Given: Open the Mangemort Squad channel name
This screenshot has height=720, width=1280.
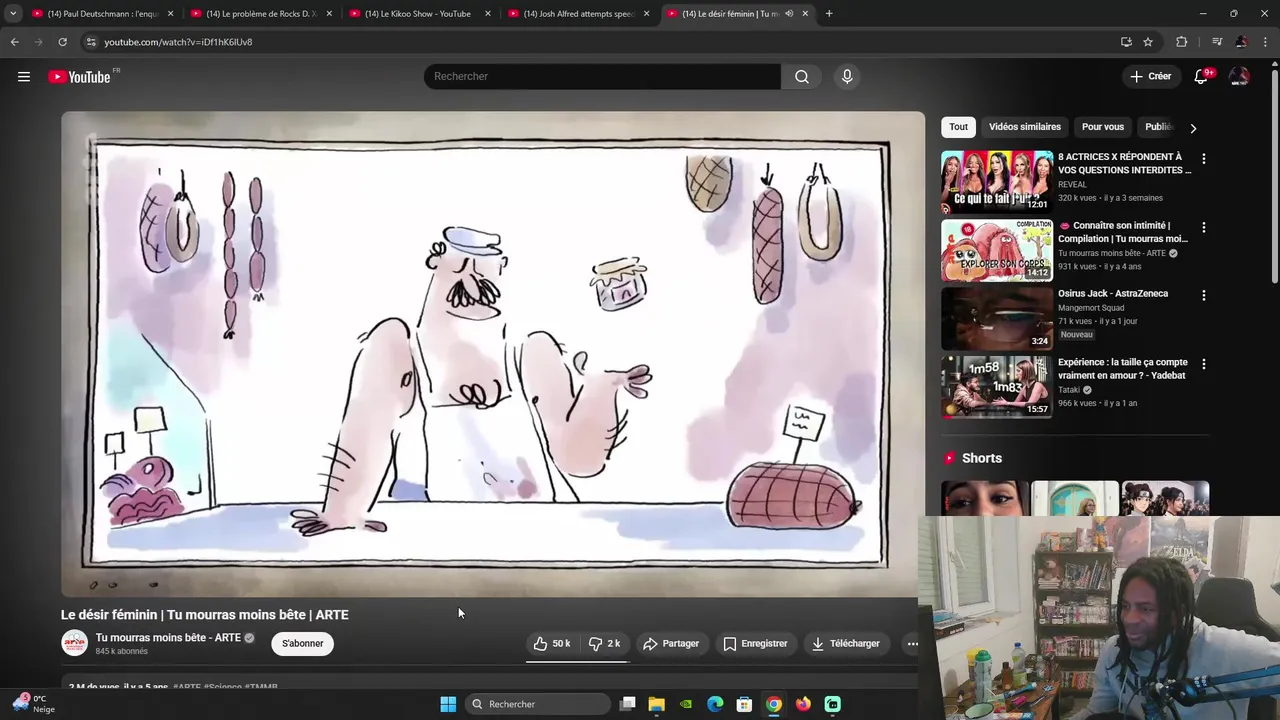Looking at the screenshot, I should pos(1091,308).
